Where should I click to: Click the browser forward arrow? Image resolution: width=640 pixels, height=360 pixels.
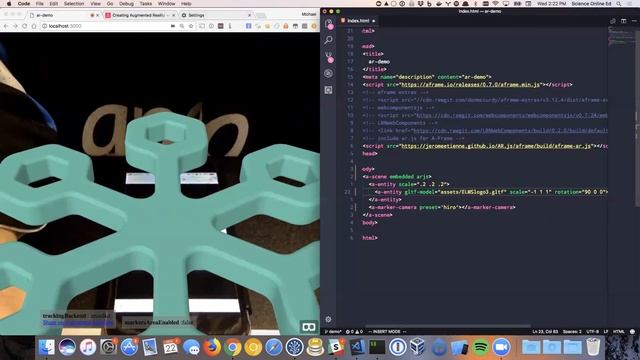click(x=15, y=26)
